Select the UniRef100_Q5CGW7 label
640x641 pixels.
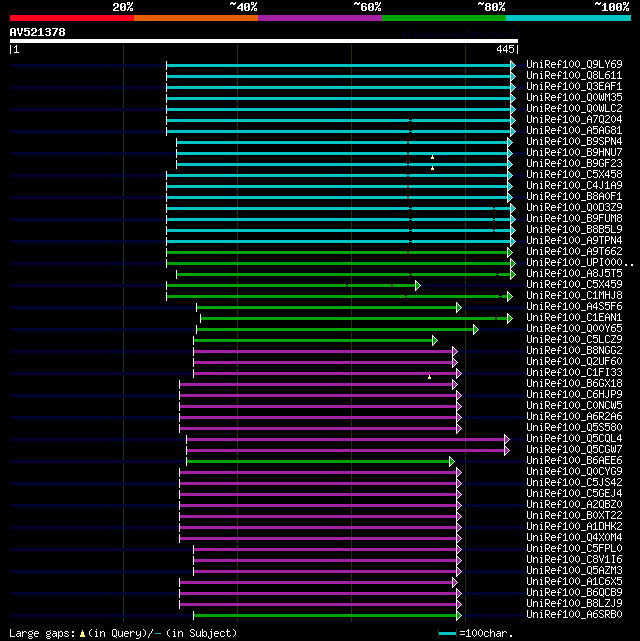pos(574,450)
